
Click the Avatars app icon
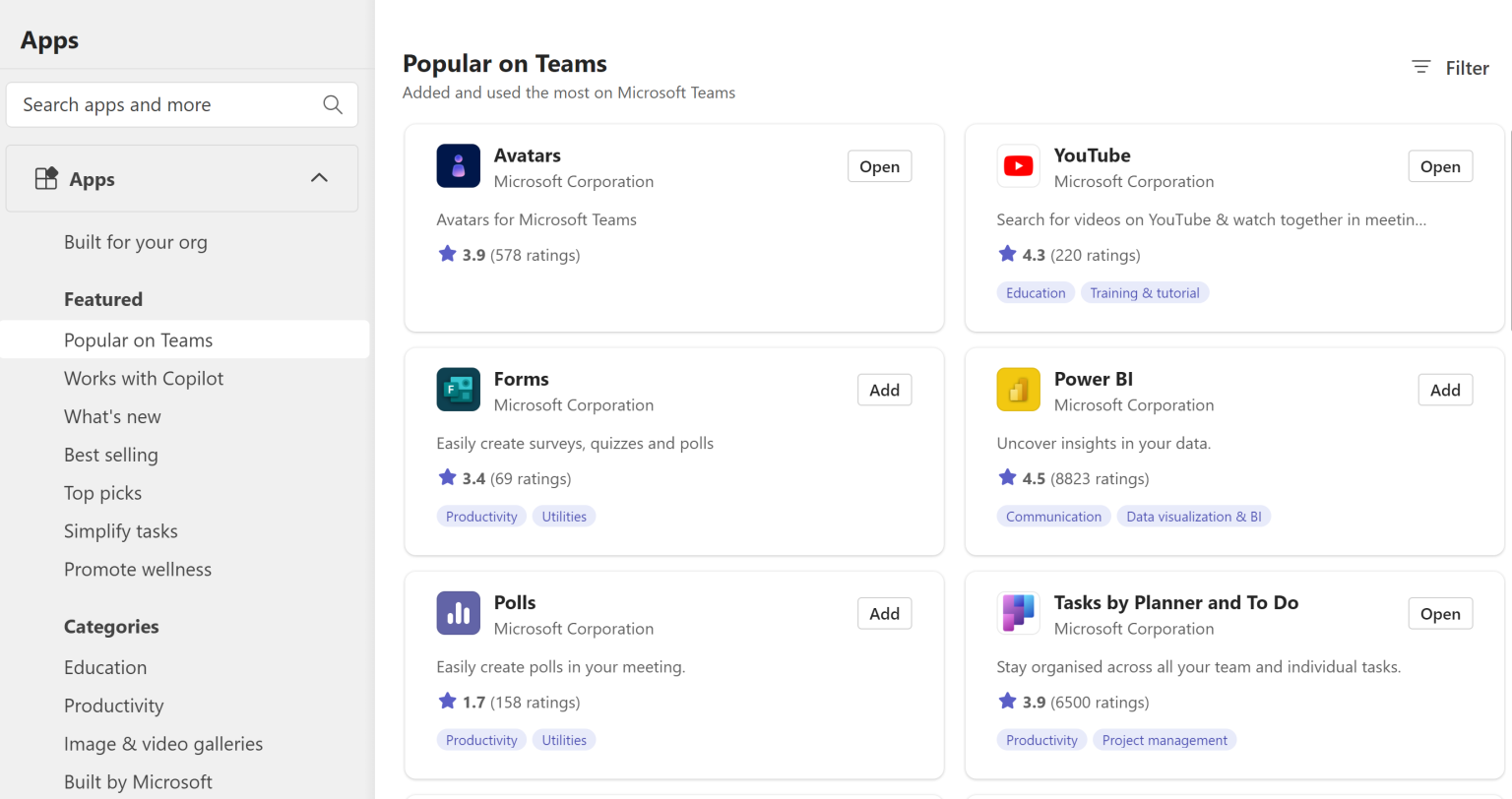point(457,165)
